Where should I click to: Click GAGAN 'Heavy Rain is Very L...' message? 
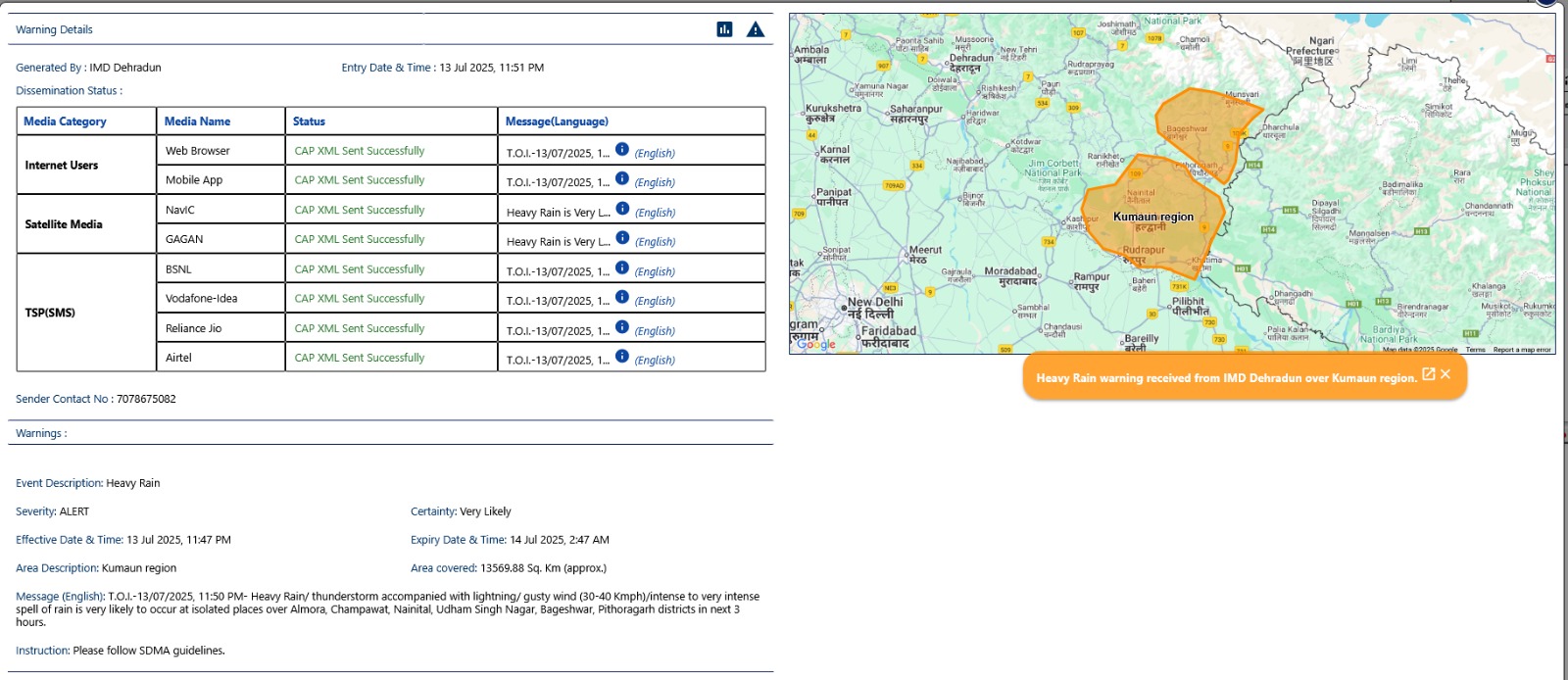[558, 242]
